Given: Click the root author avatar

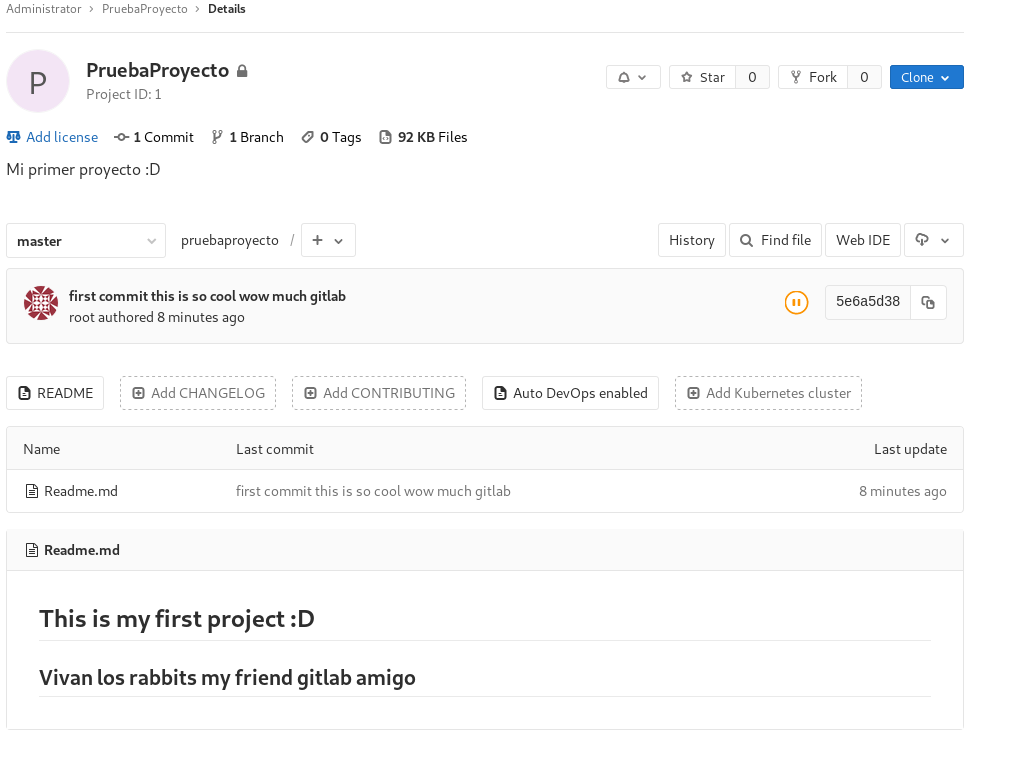Looking at the screenshot, I should (x=41, y=303).
